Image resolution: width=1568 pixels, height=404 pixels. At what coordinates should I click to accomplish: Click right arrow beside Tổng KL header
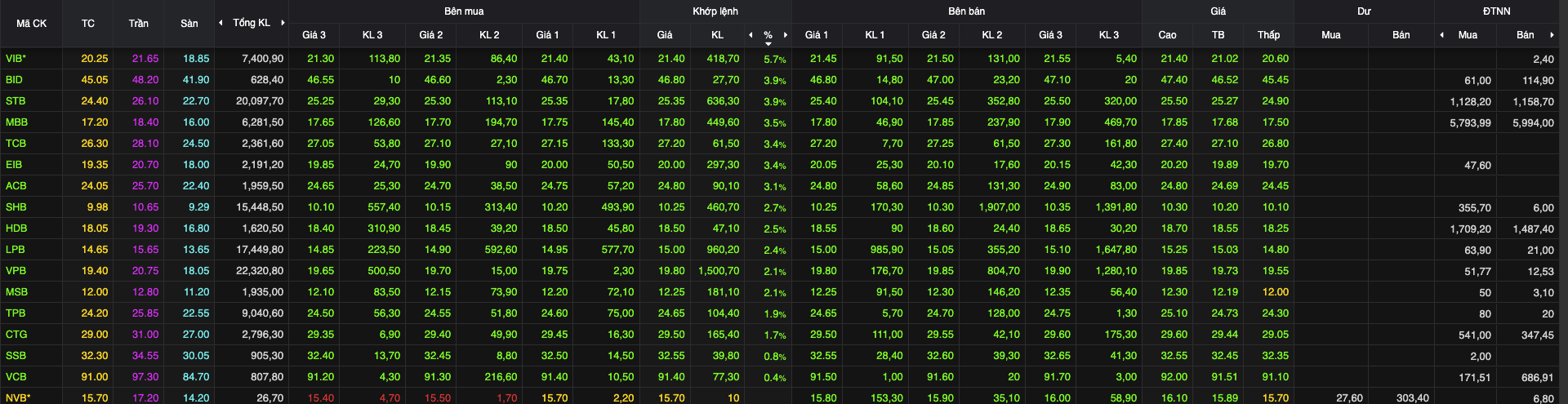pyautogui.click(x=283, y=23)
